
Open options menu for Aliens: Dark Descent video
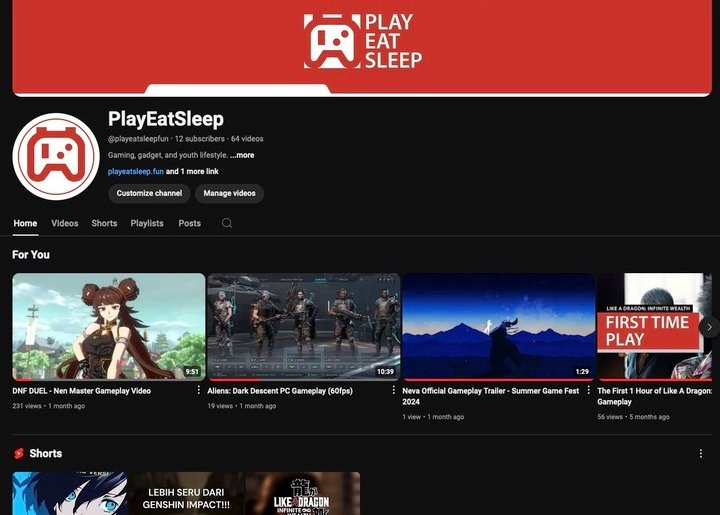394,390
